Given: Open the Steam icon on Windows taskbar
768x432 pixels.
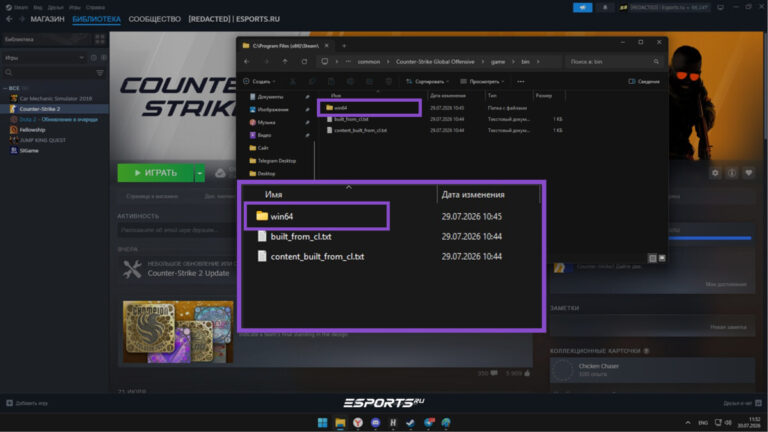Looking at the screenshot, I should (410, 422).
